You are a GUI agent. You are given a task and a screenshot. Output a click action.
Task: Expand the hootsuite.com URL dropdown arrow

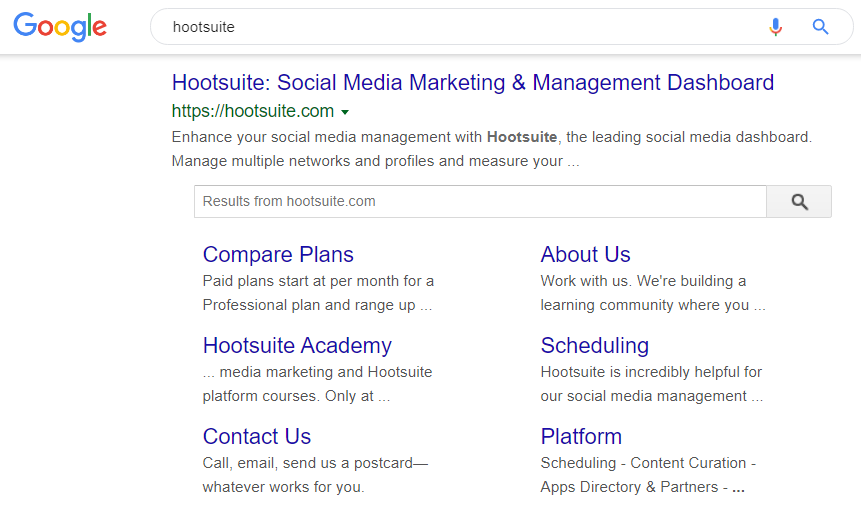[x=345, y=112]
